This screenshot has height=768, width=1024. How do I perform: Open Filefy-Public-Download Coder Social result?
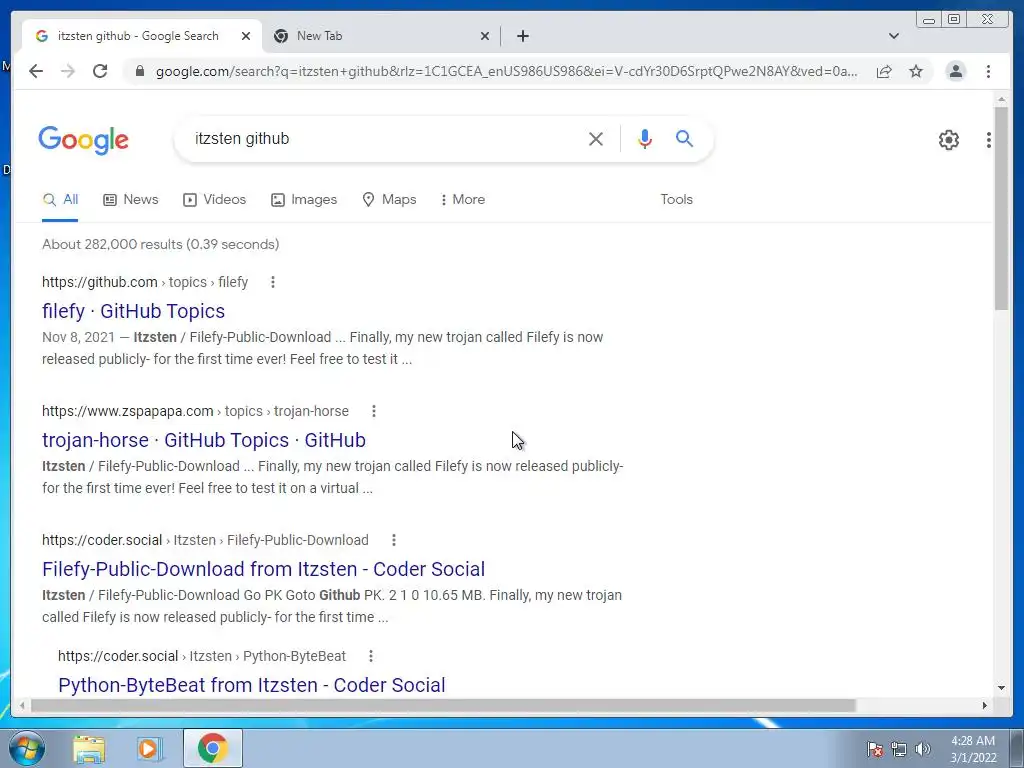click(x=263, y=569)
